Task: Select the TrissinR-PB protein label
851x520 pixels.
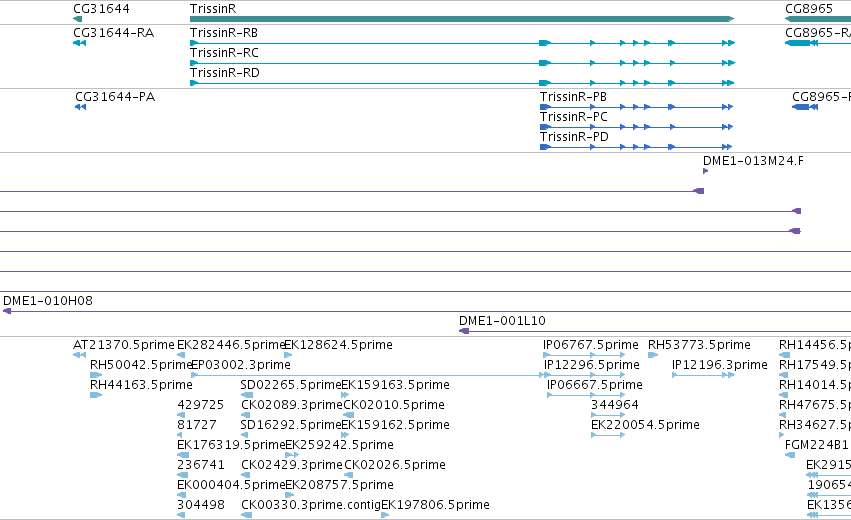Action: pos(573,97)
